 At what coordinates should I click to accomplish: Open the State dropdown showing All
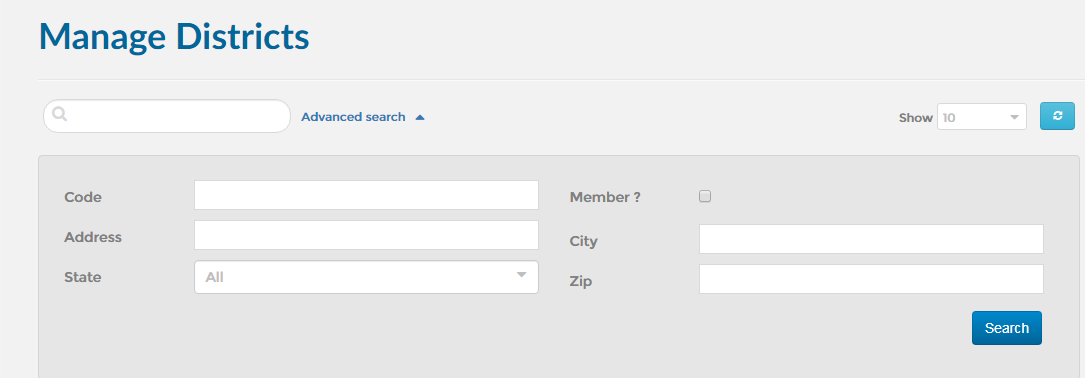click(366, 277)
